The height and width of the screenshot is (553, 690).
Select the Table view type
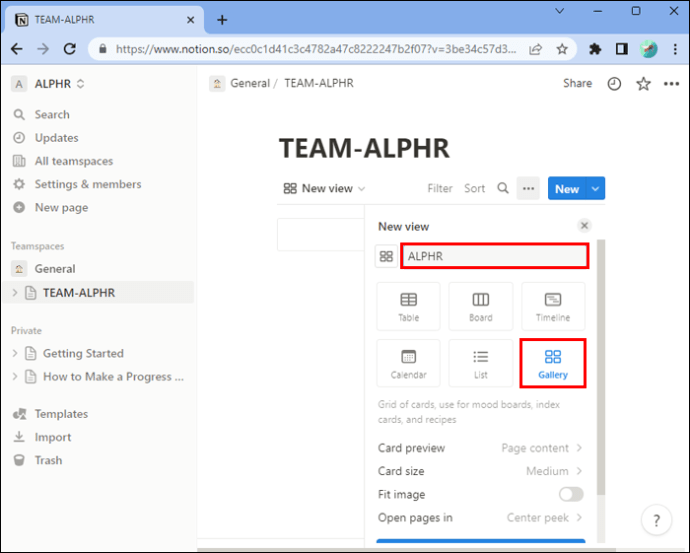click(408, 307)
